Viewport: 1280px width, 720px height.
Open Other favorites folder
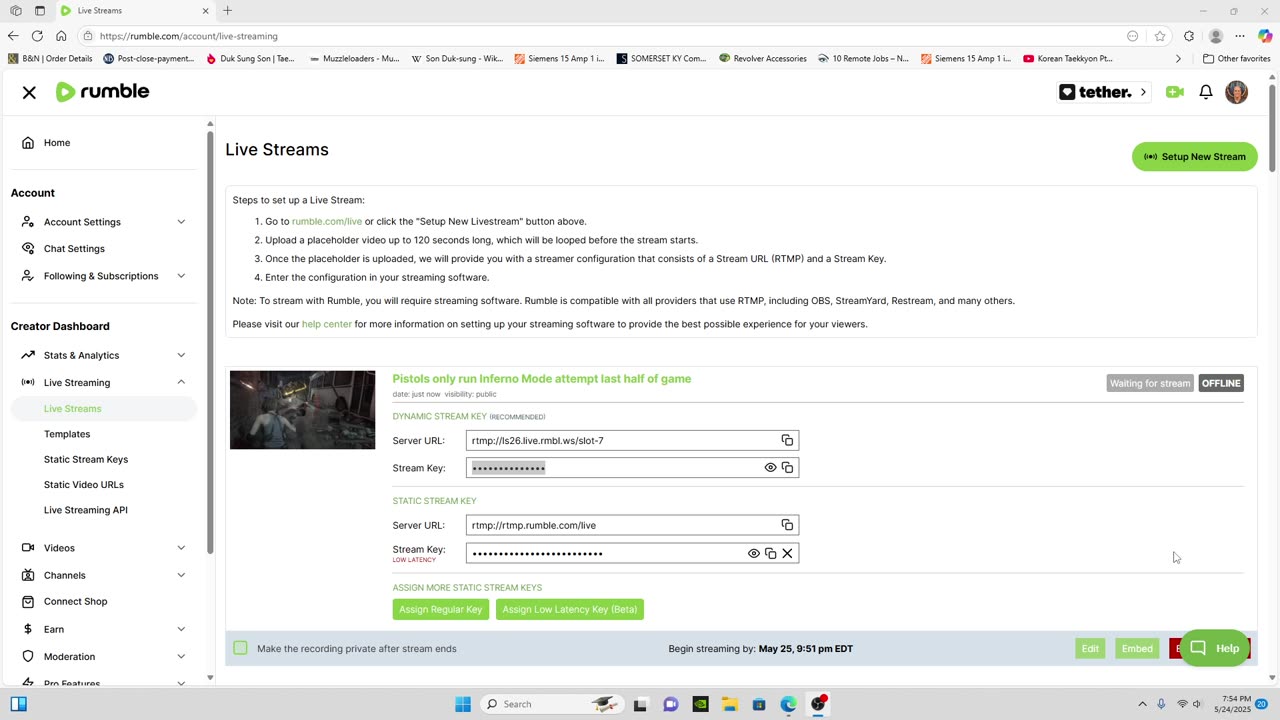(1236, 58)
